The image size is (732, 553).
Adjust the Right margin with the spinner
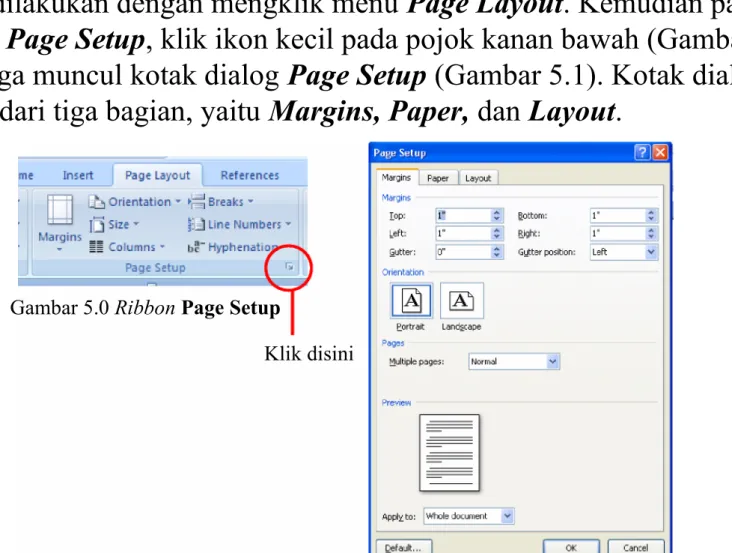651,233
